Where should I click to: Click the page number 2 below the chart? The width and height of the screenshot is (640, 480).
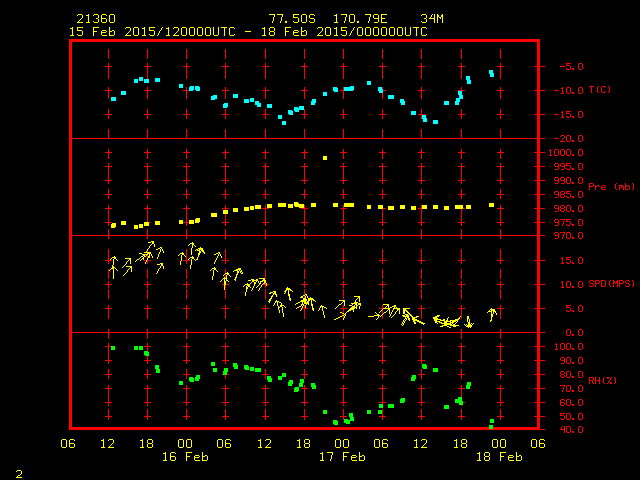pyautogui.click(x=19, y=474)
